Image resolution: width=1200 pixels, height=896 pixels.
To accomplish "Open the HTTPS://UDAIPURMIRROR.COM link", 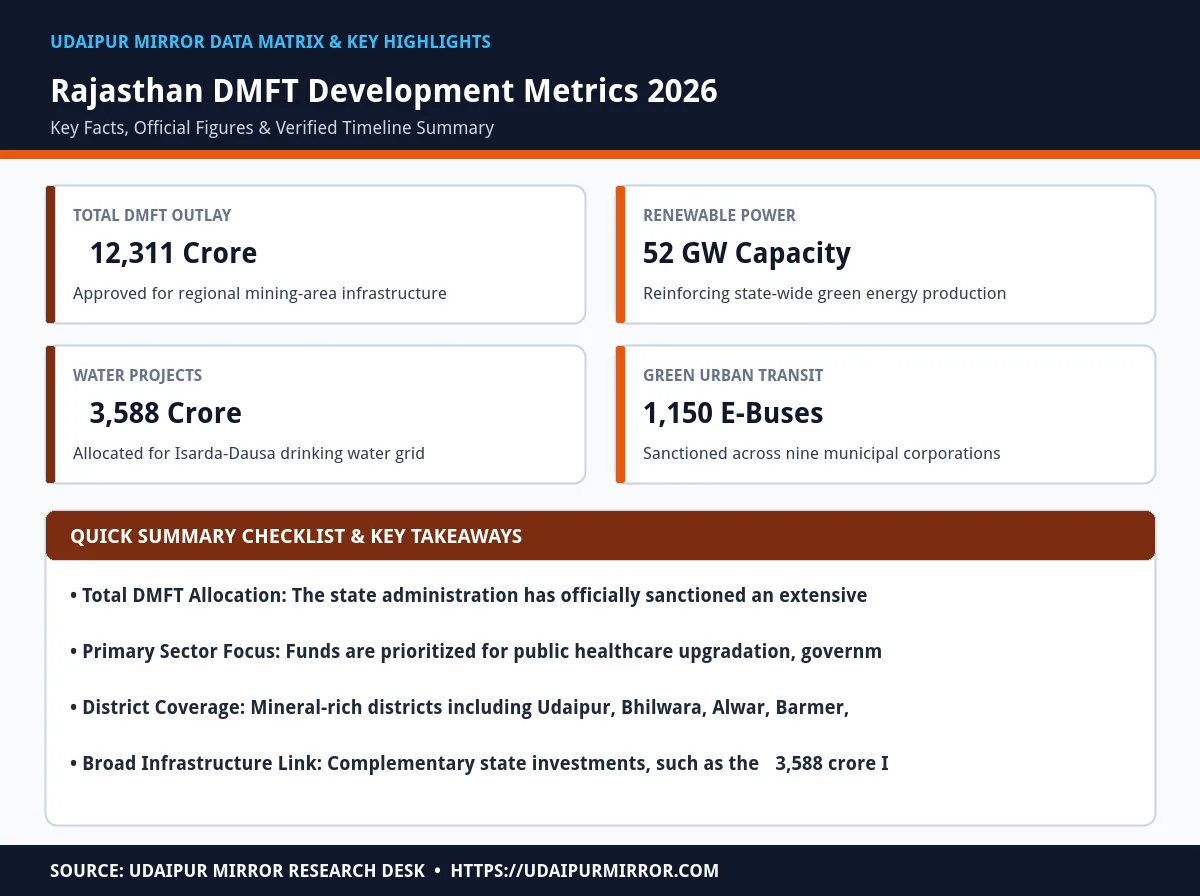I will pyautogui.click(x=585, y=871).
